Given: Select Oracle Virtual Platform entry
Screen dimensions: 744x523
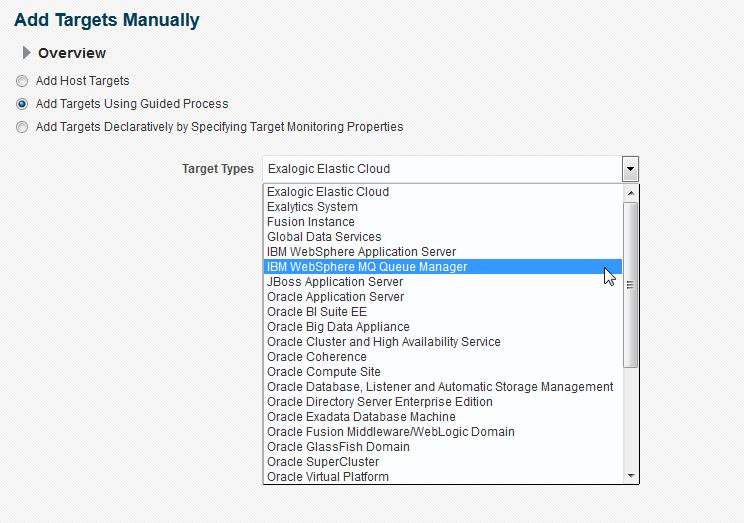Looking at the screenshot, I should tap(443, 476).
